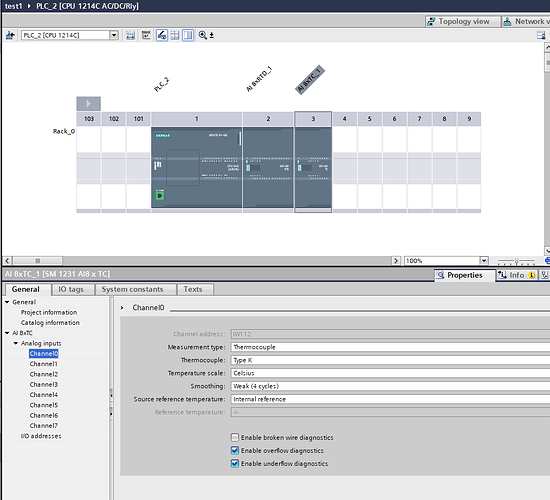
Task: Click the tree panel splitter collapse arrow
Action: pyautogui.click(x=111, y=396)
